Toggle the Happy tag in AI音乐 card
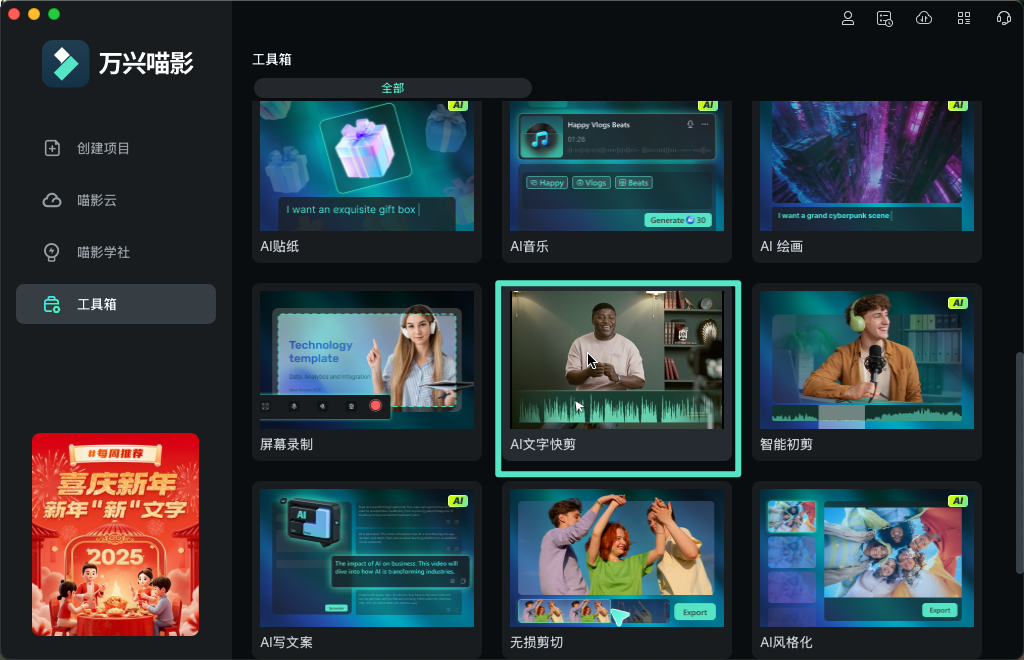Image resolution: width=1024 pixels, height=660 pixels. 546,183
